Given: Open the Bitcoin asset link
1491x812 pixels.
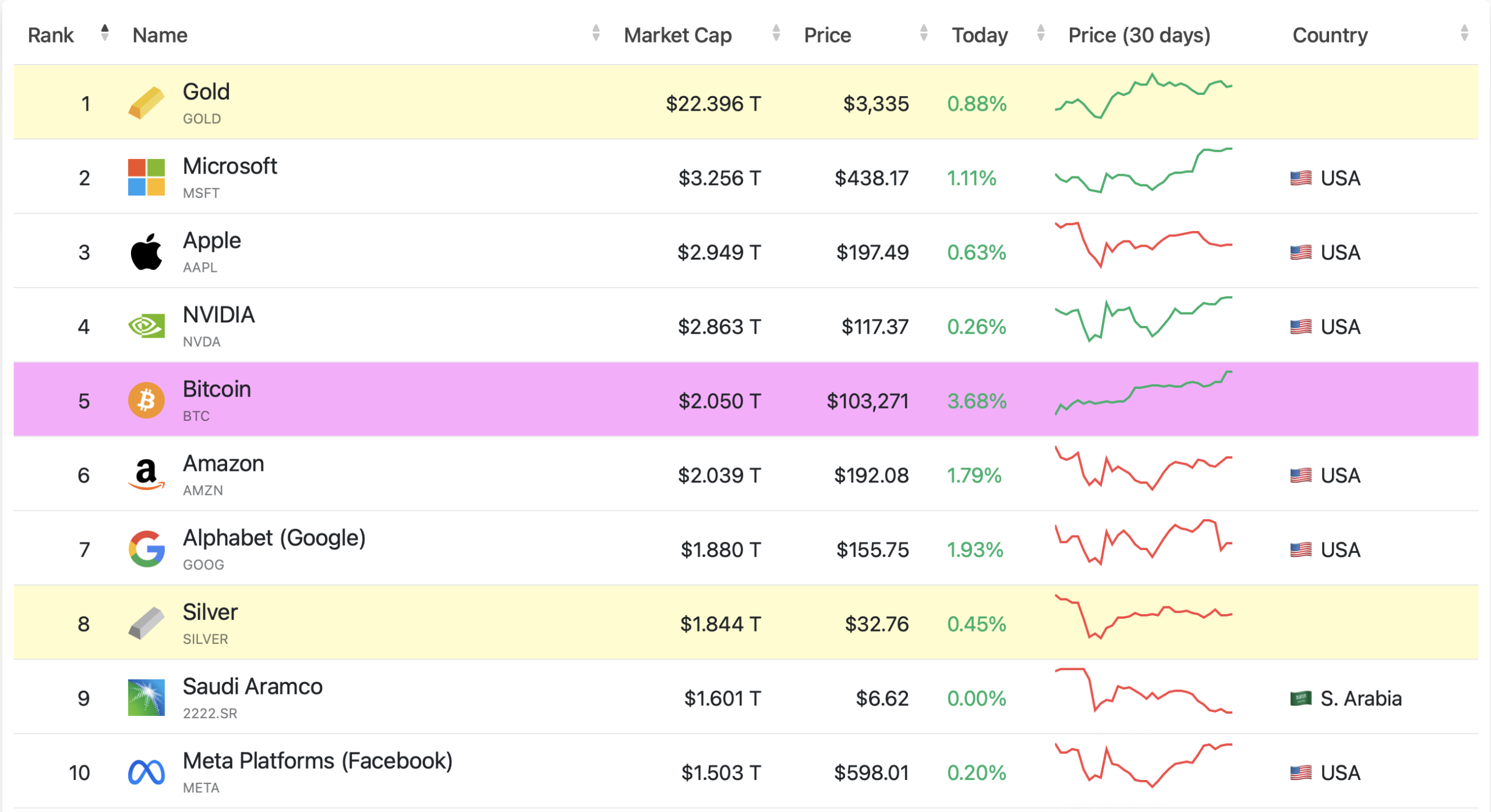Looking at the screenshot, I should pos(217,389).
